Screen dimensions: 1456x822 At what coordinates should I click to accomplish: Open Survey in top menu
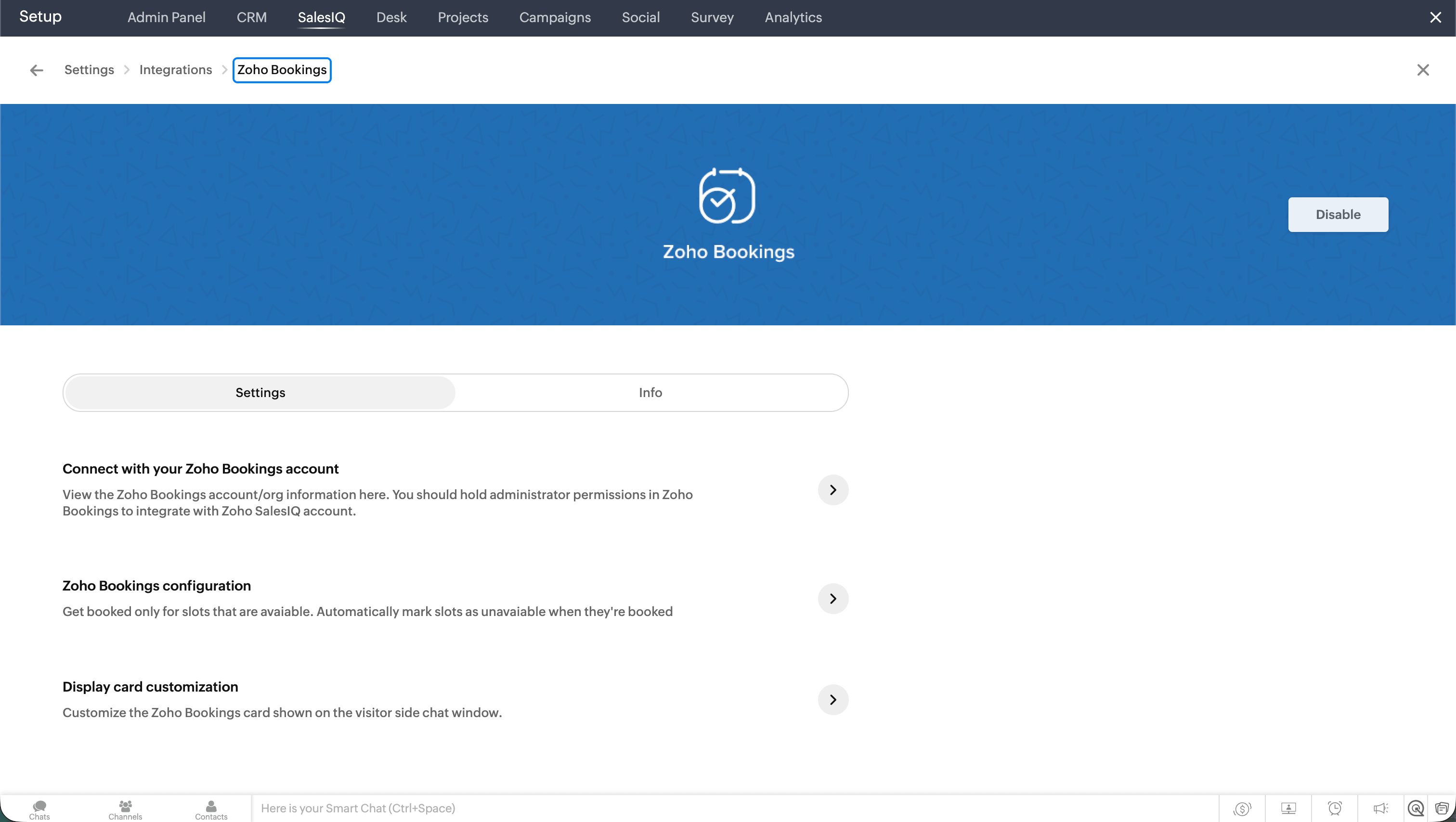(x=712, y=17)
